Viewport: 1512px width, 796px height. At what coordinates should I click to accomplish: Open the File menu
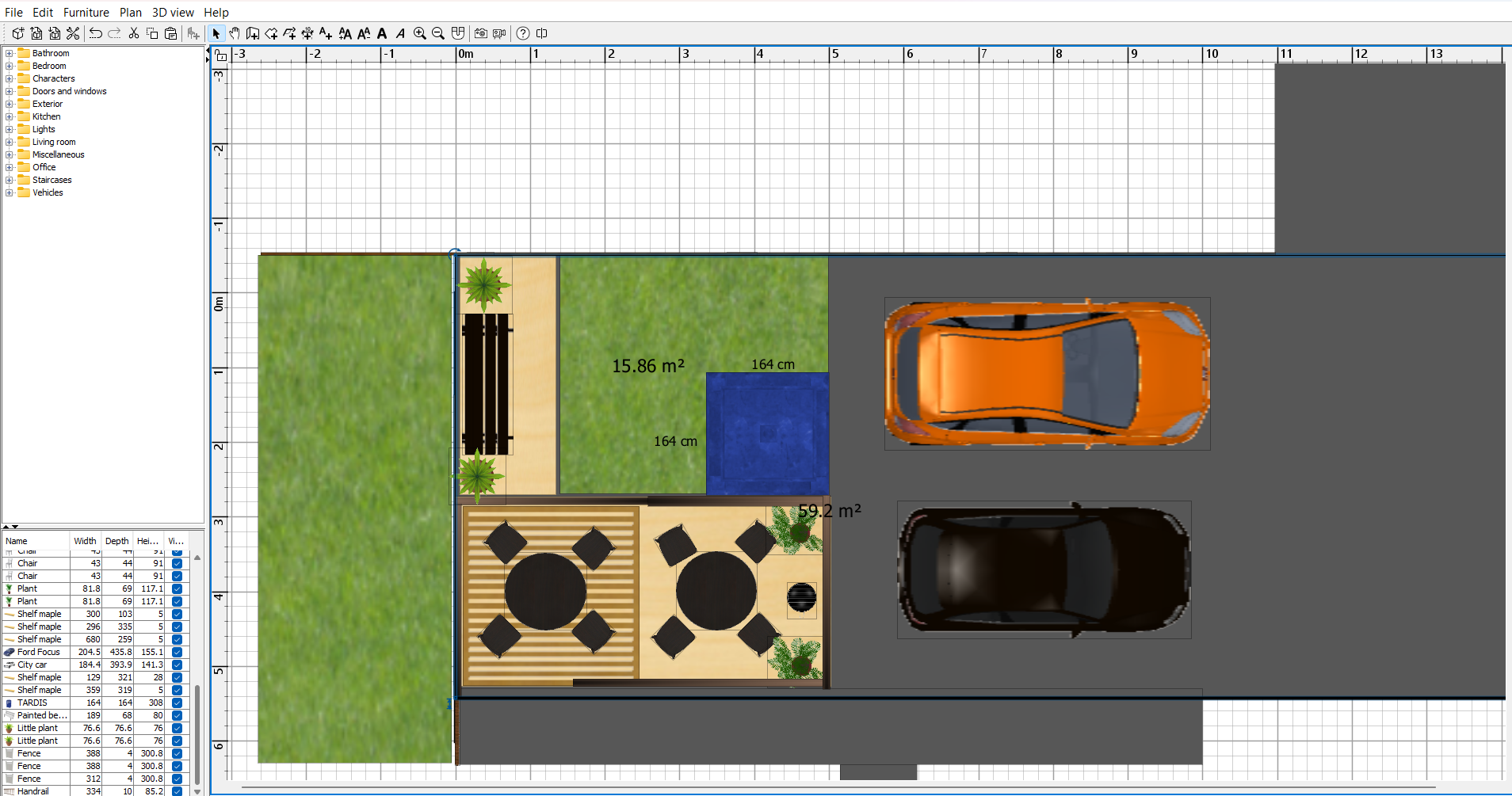(13, 12)
